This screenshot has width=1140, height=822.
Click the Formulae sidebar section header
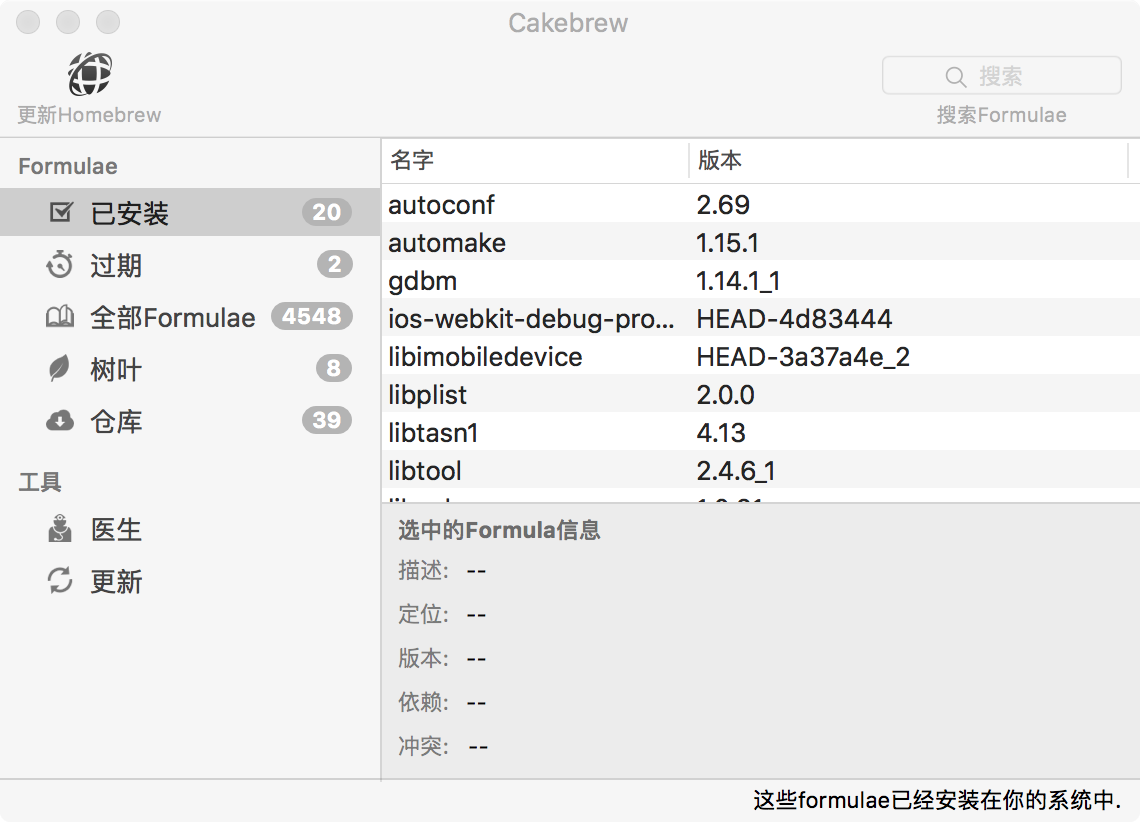(x=68, y=166)
